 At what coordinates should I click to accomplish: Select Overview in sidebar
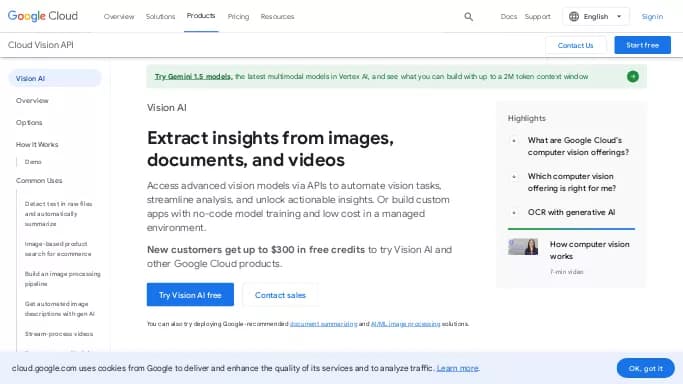coord(32,101)
